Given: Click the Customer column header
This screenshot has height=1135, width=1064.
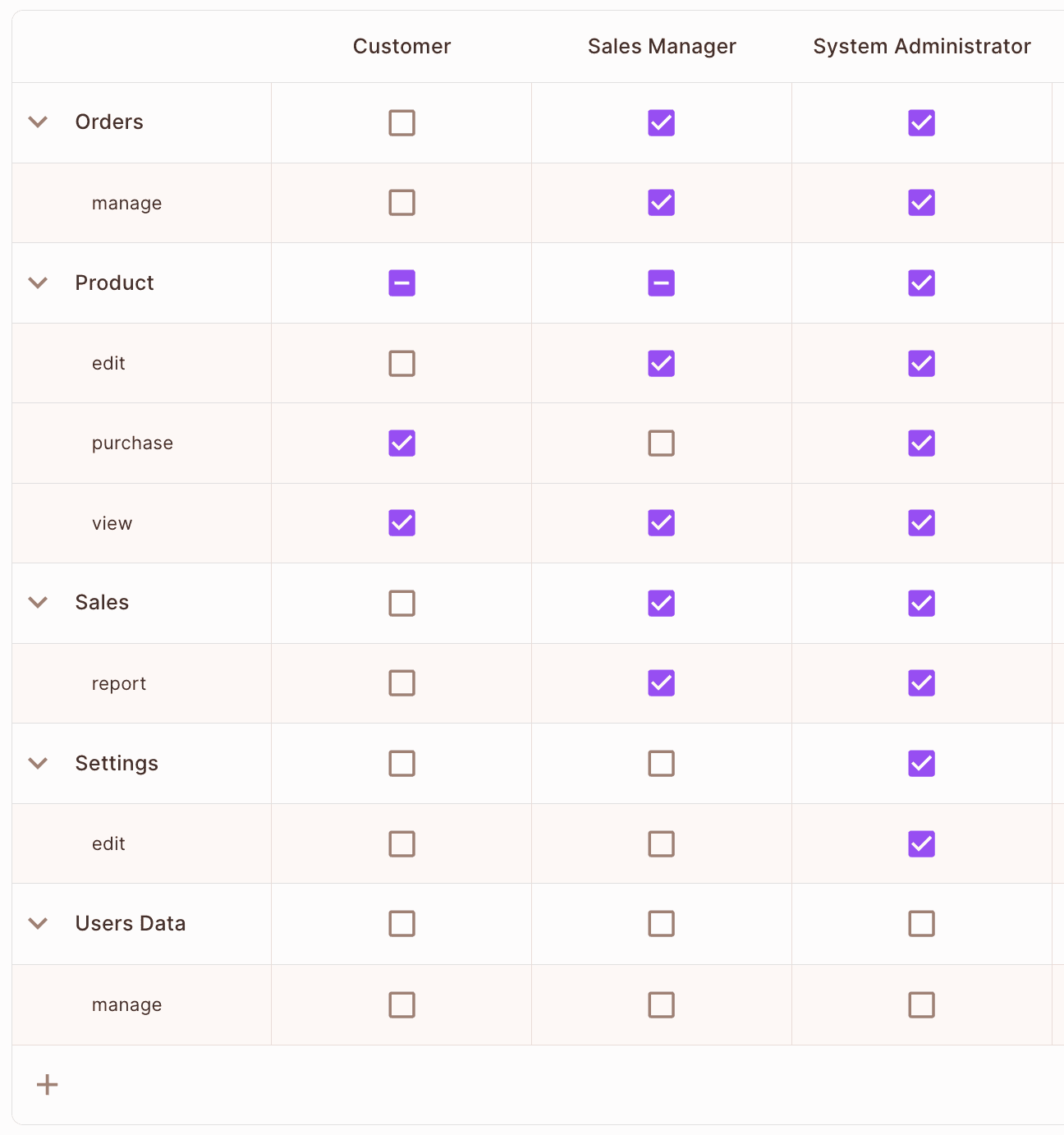Looking at the screenshot, I should coord(401,47).
